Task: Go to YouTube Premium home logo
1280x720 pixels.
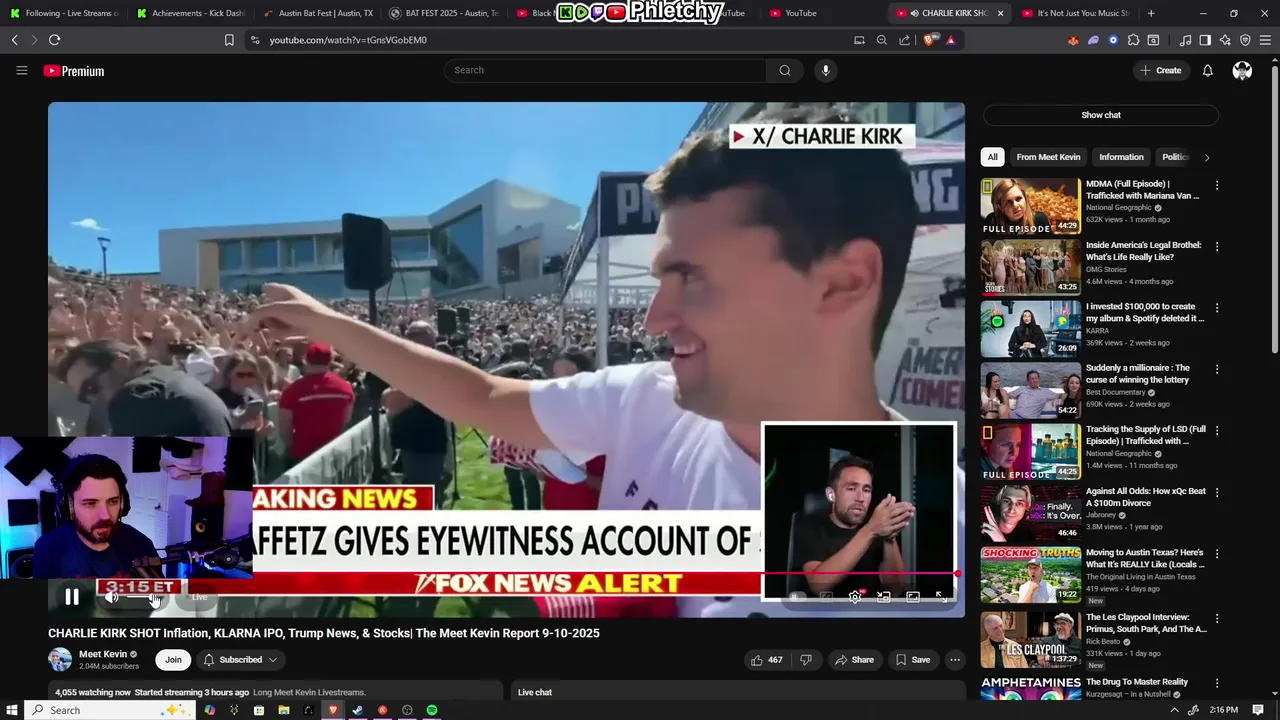Action: [74, 71]
